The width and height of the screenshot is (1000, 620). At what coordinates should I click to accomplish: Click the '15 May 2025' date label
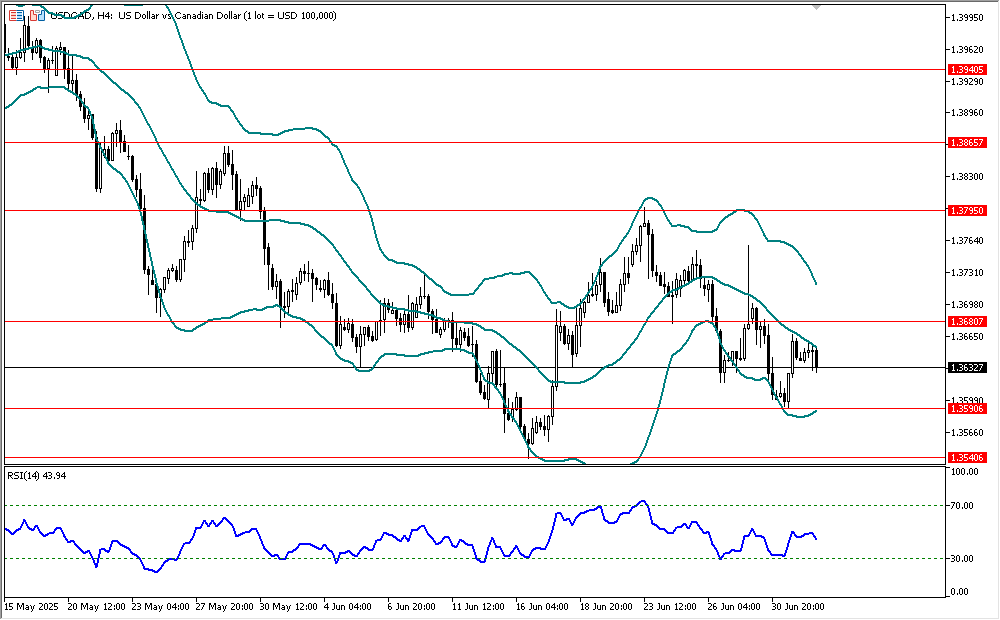click(x=31, y=606)
